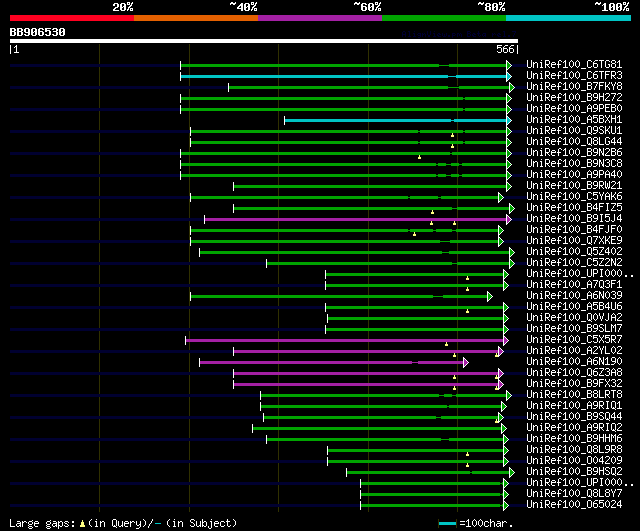The width and height of the screenshot is (640, 531).
Task: Click UniRef100_Q8L8Y7 hit name
Action: [574, 494]
